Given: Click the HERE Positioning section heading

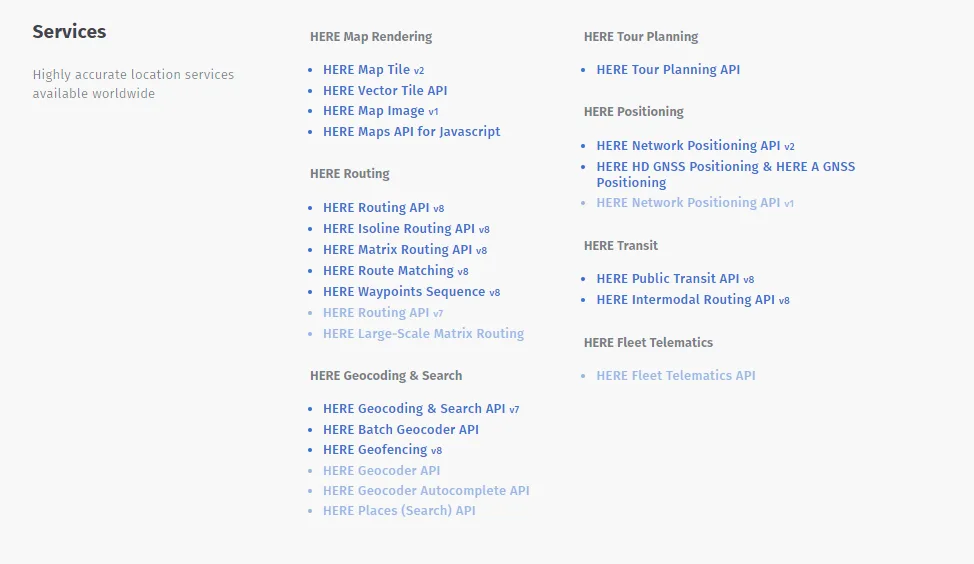Looking at the screenshot, I should (634, 112).
